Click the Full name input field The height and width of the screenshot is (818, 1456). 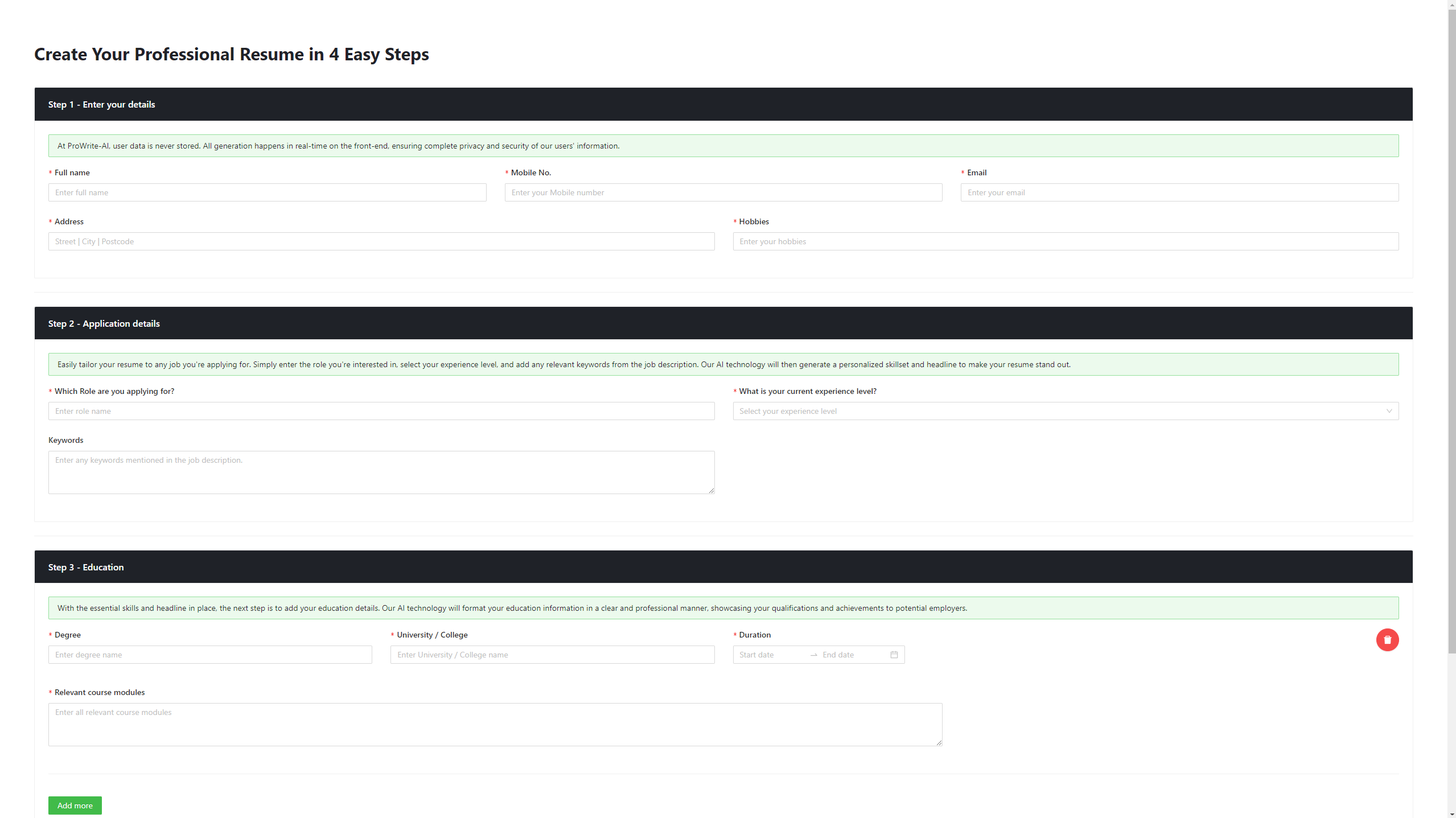[267, 192]
